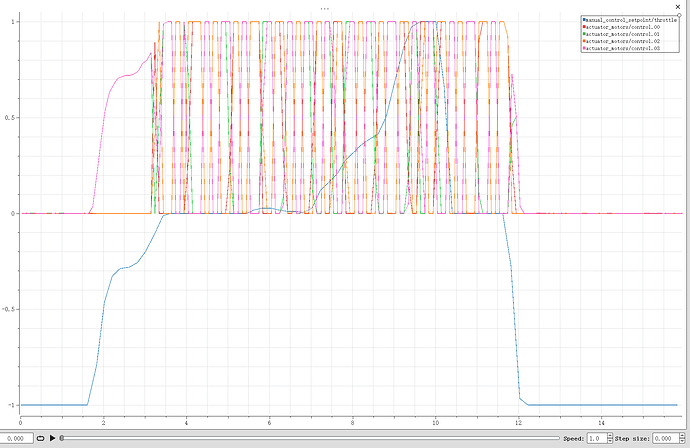Decrease the Step size with the down arrow
This screenshot has width=690, height=448.
pyautogui.click(x=683, y=441)
